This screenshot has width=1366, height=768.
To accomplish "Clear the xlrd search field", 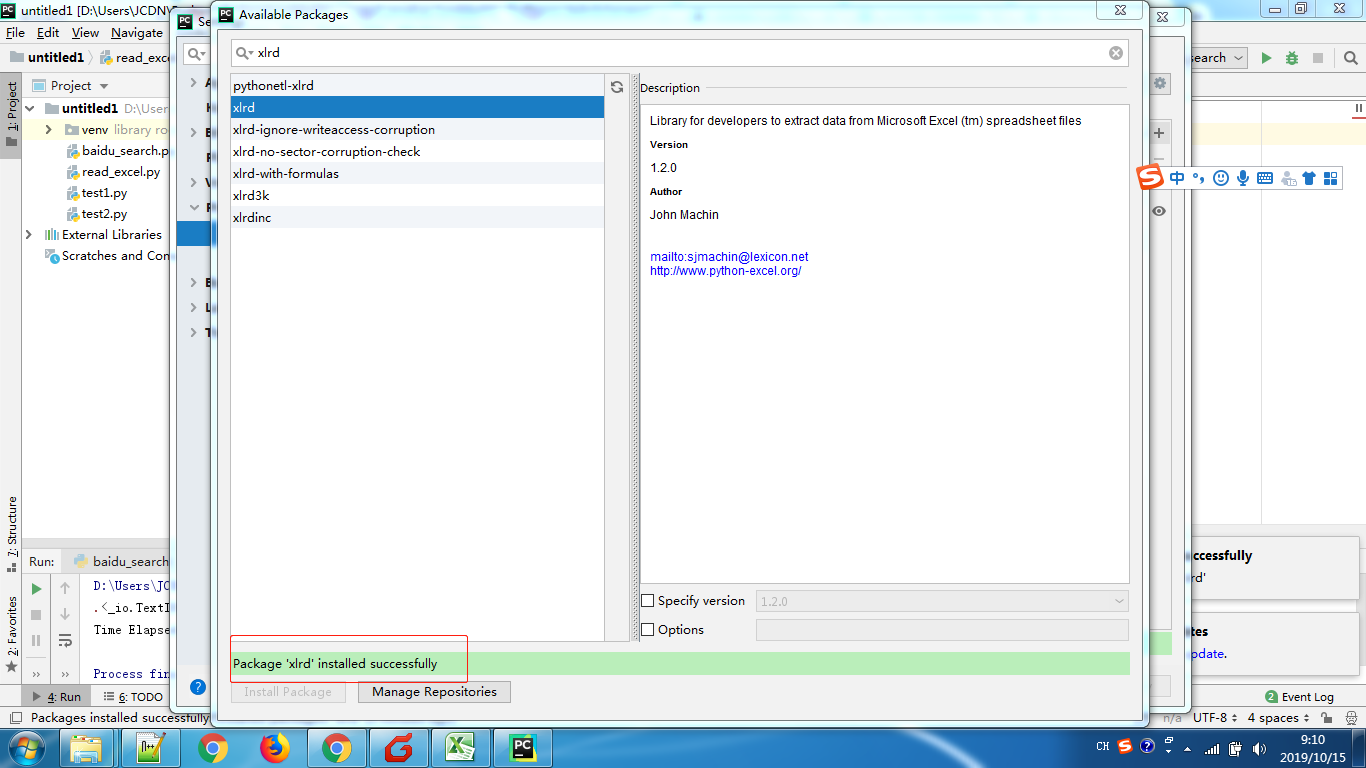I will [x=1116, y=53].
